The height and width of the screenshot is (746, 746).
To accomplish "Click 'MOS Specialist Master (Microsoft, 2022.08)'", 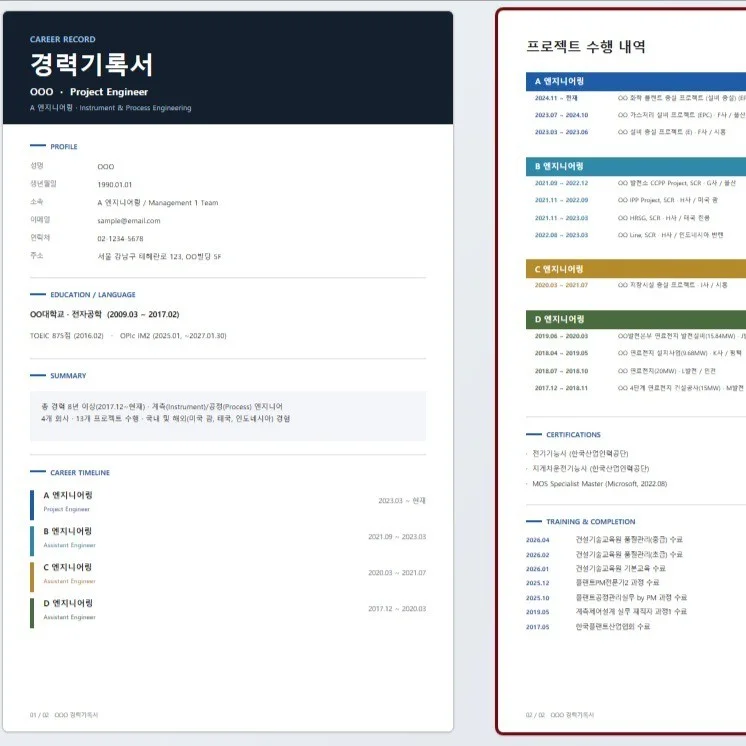I will [599, 484].
